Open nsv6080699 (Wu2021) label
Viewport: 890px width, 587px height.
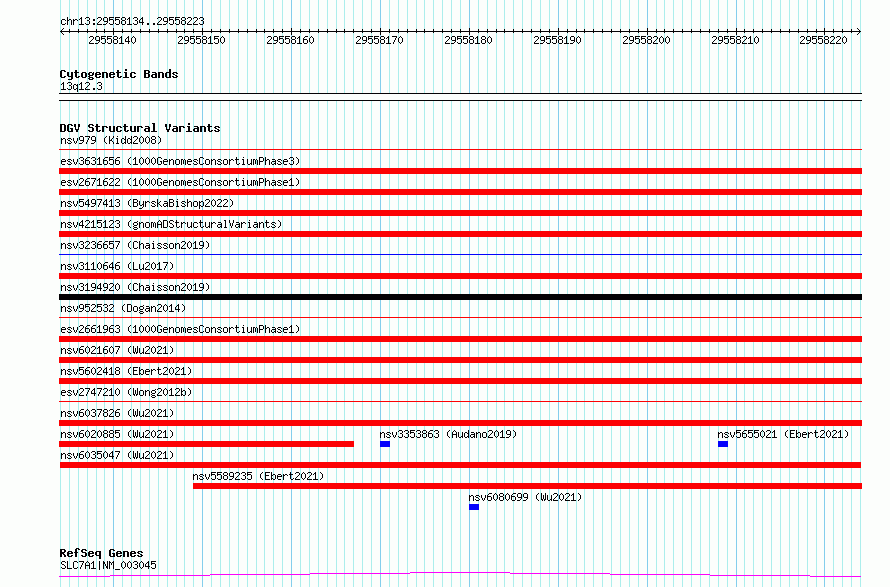[526, 497]
